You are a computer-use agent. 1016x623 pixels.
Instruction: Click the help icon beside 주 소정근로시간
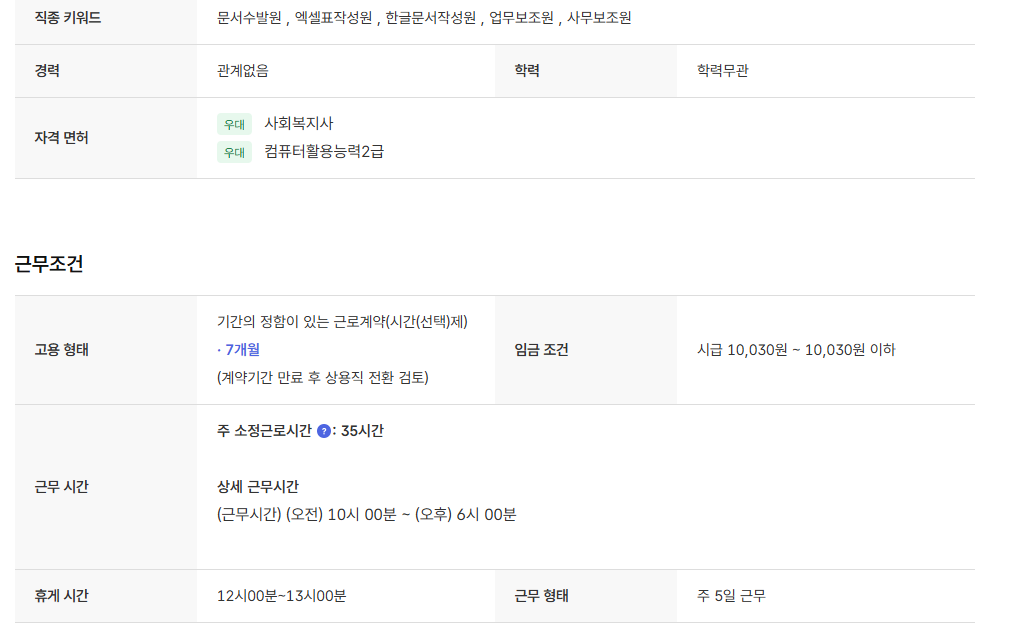pyautogui.click(x=324, y=431)
